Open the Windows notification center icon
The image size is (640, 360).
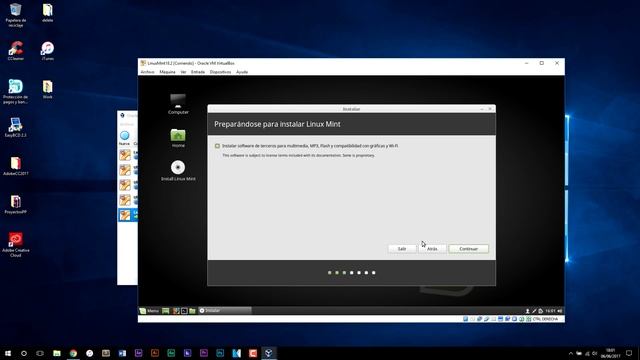pyautogui.click(x=629, y=353)
